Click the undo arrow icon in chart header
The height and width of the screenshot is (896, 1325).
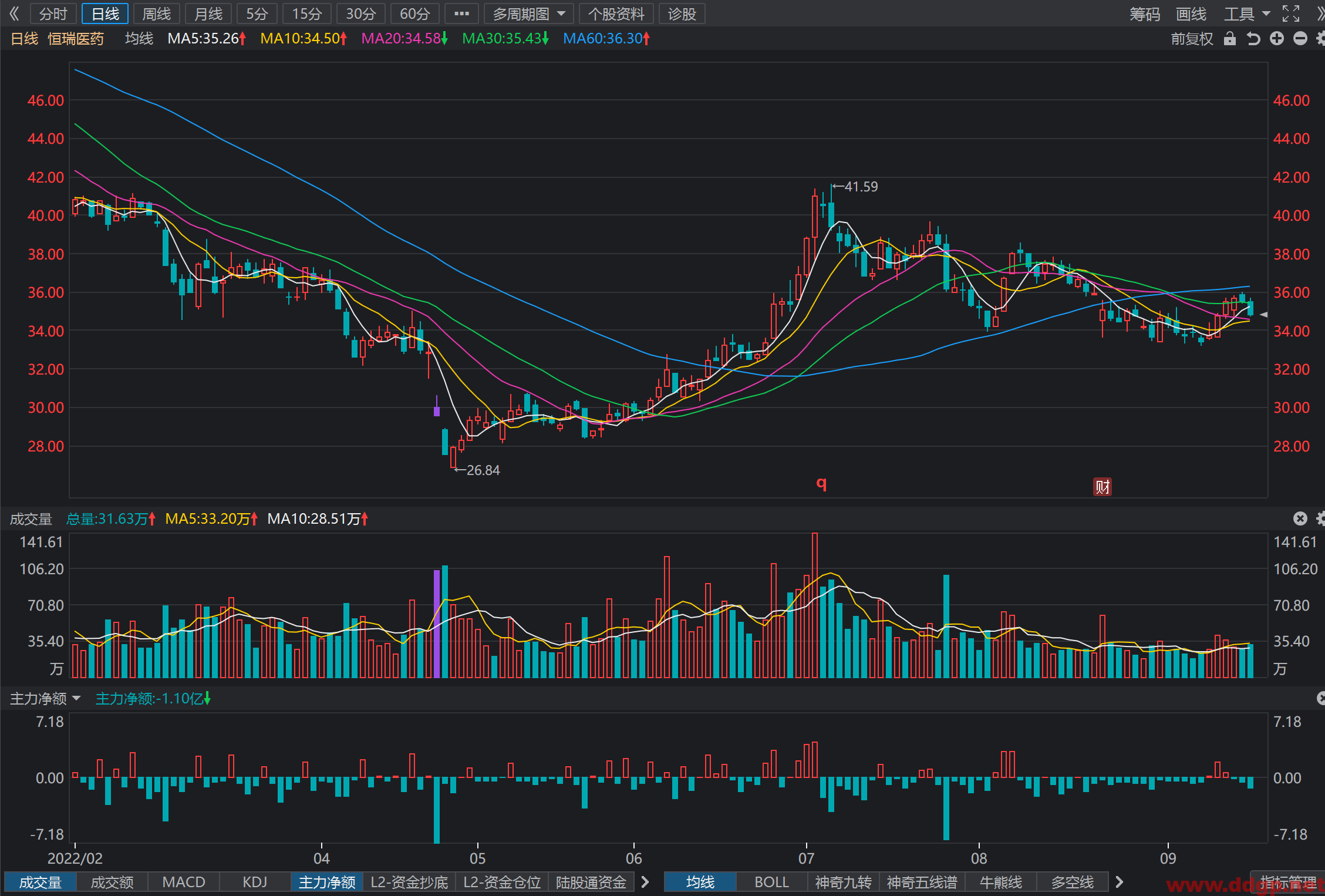[x=1253, y=39]
